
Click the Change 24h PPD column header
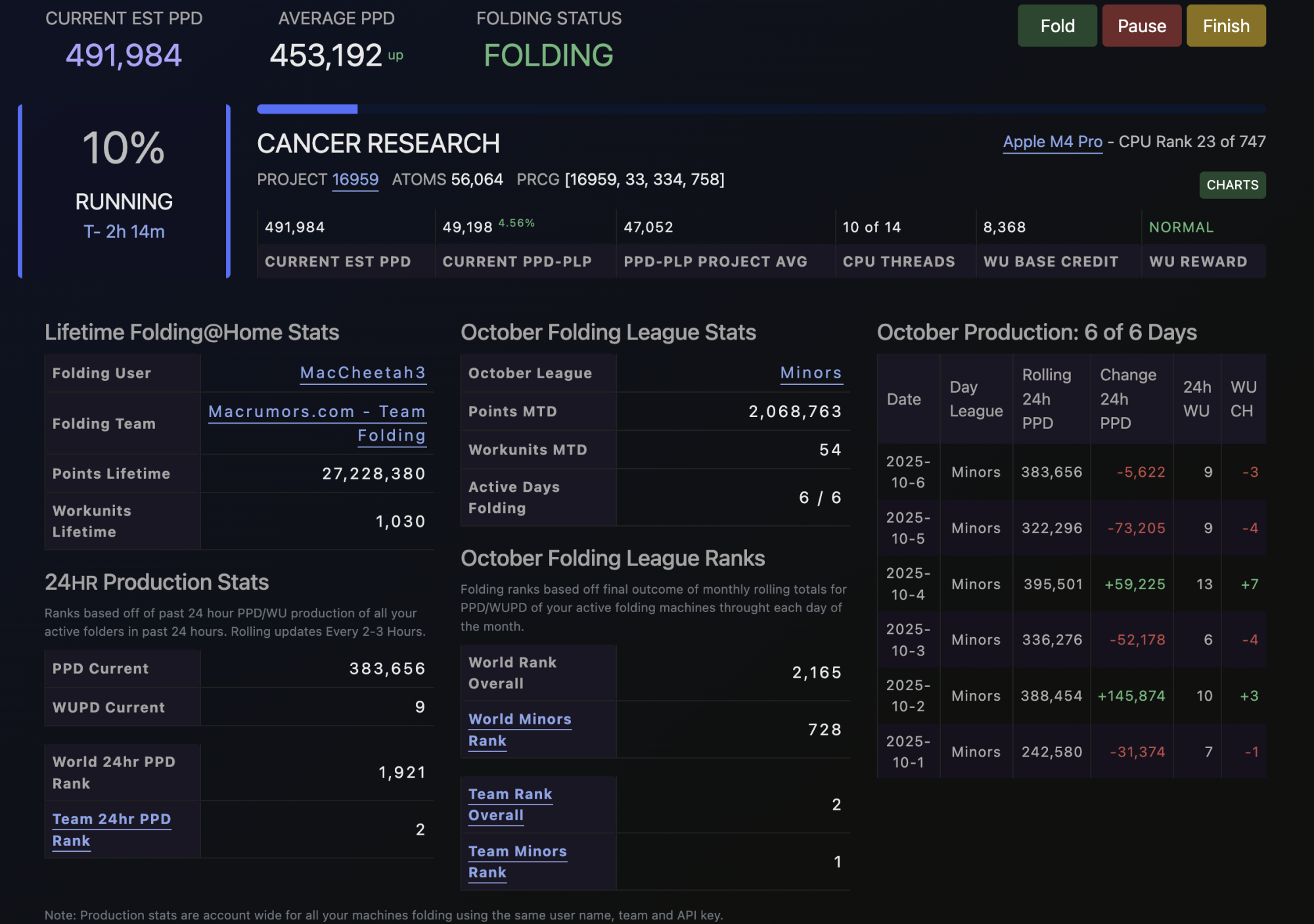[x=1127, y=399]
